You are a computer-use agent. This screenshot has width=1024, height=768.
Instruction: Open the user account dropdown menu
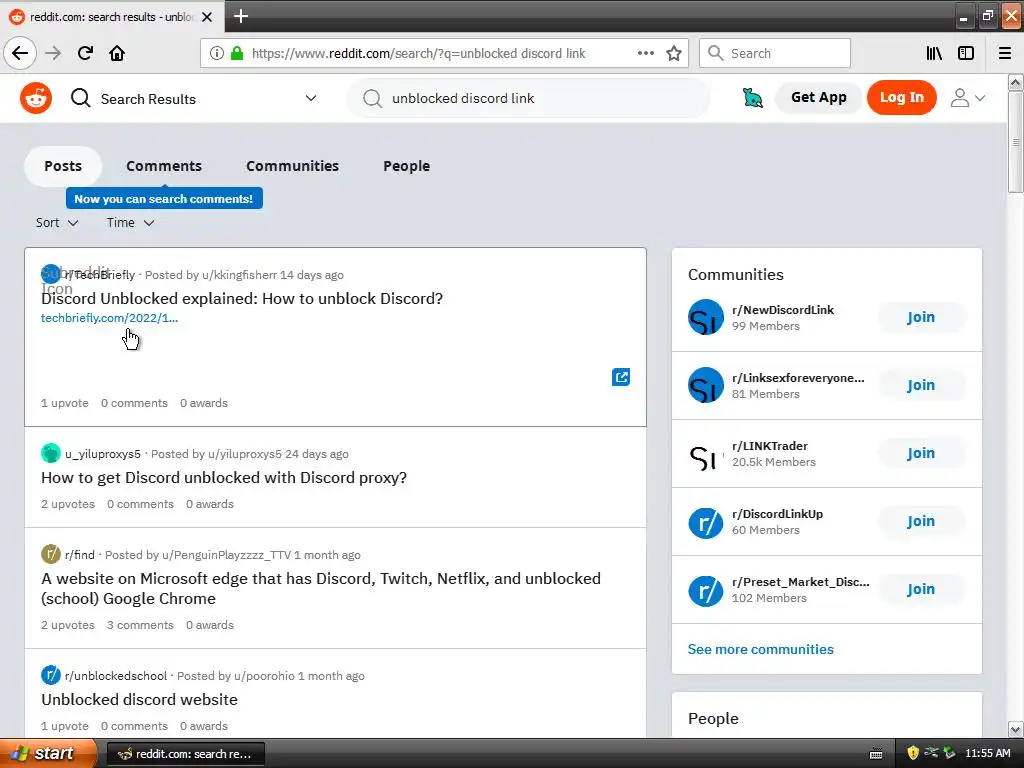[967, 98]
